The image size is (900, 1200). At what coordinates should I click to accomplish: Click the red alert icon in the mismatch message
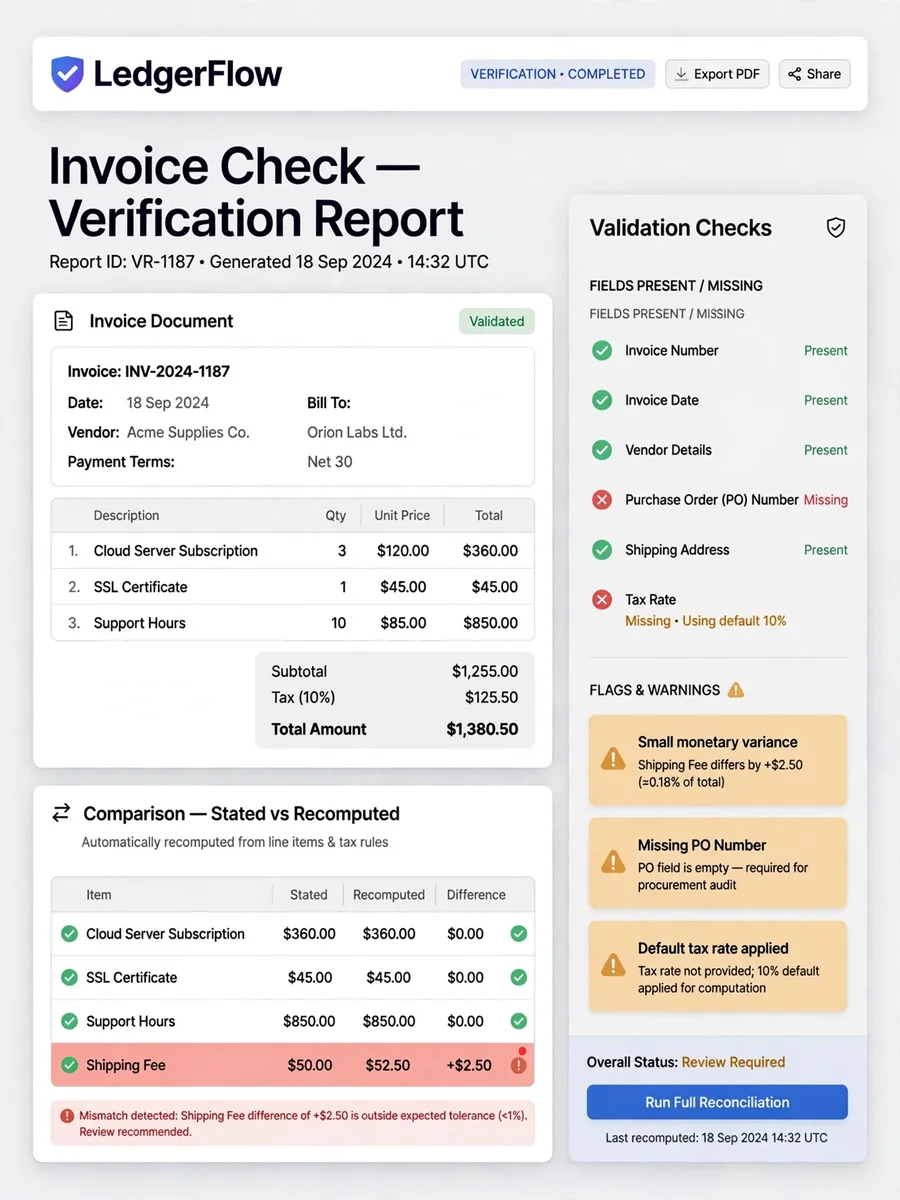point(67,1115)
